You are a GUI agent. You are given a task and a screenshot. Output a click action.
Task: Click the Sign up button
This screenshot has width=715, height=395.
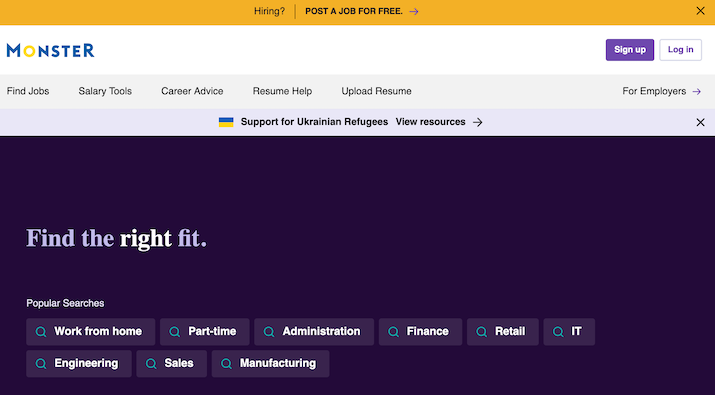tap(630, 50)
